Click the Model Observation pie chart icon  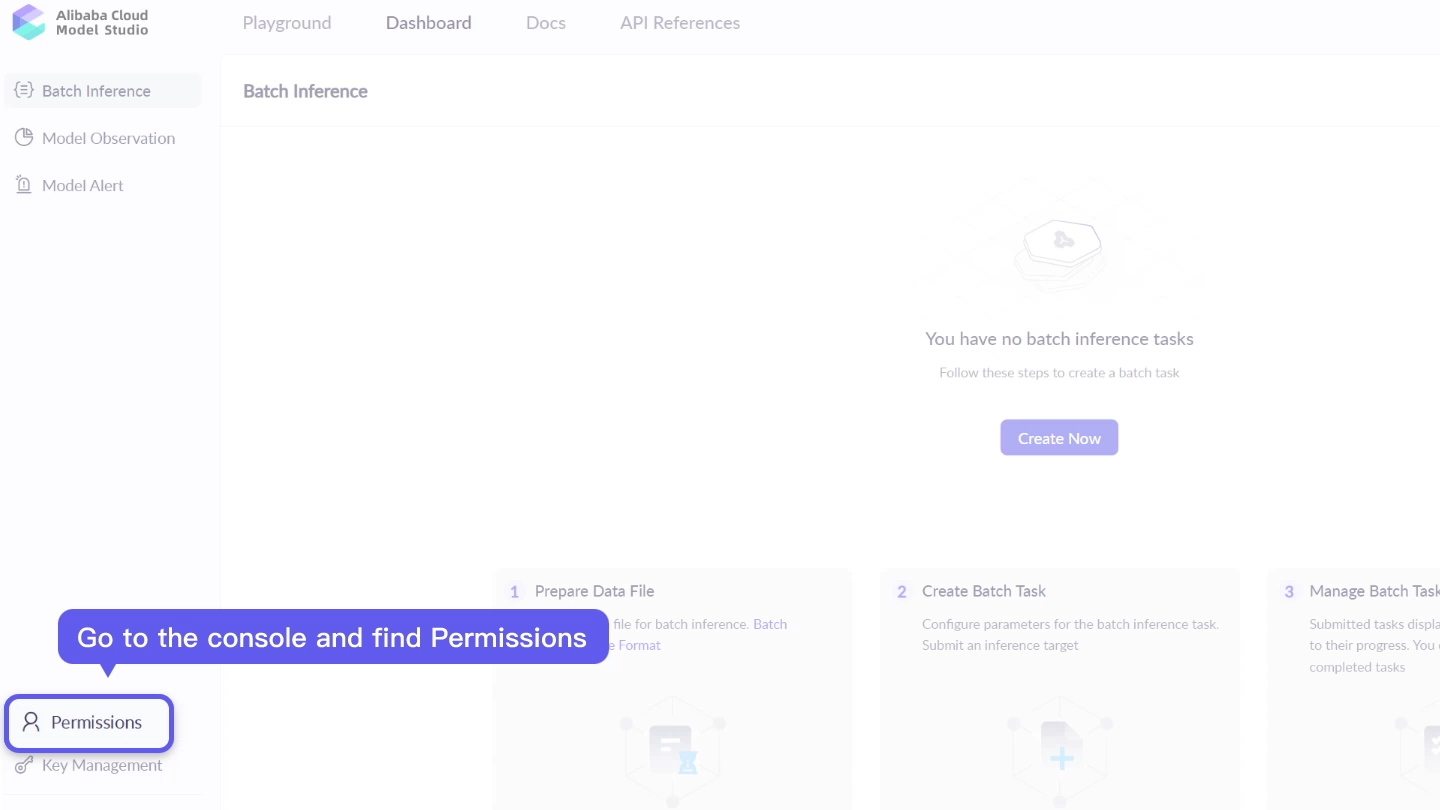[24, 137]
